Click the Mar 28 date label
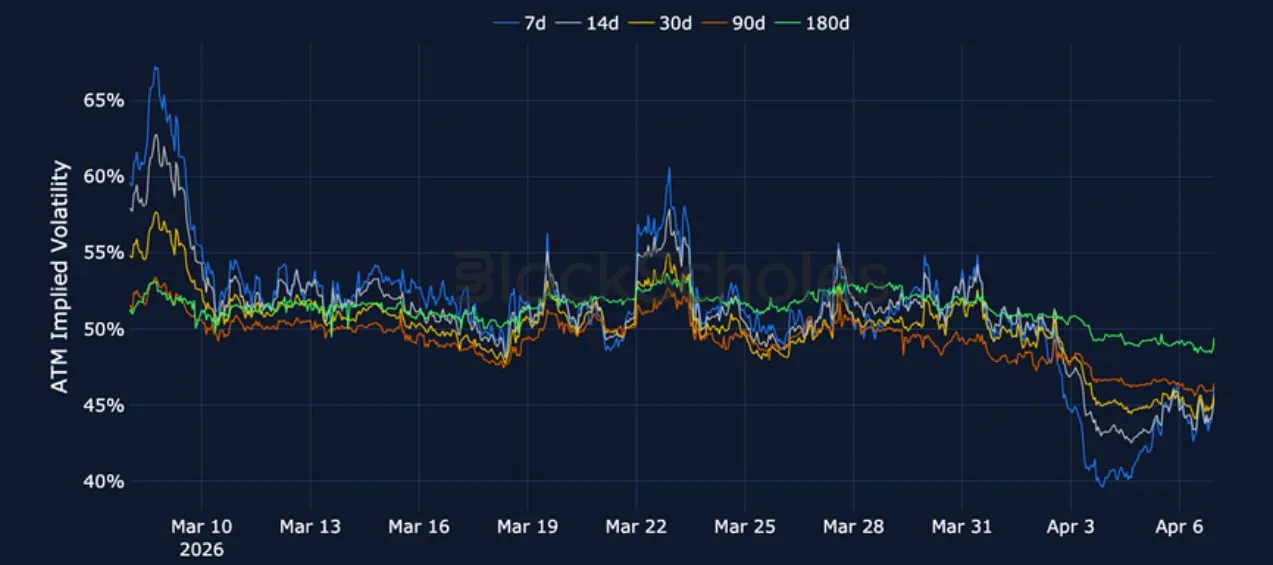Viewport: 1273px width, 565px height. (853, 527)
